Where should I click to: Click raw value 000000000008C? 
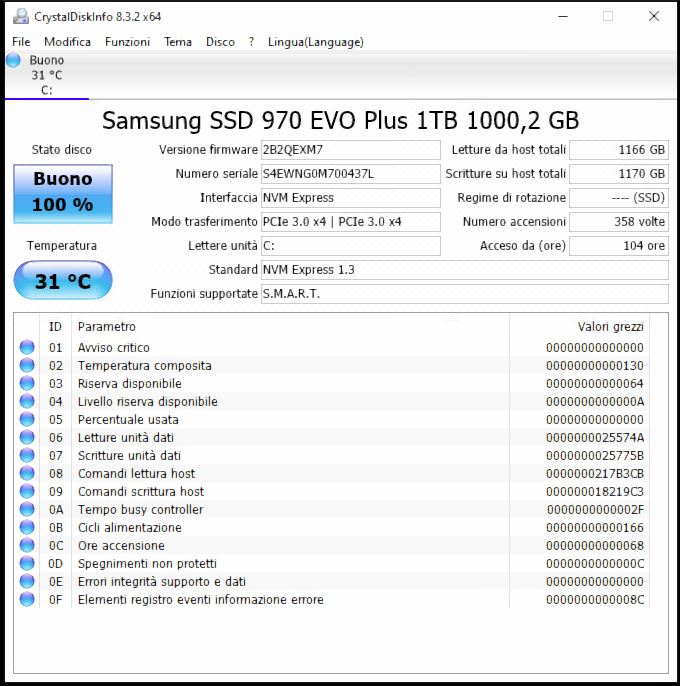[595, 599]
